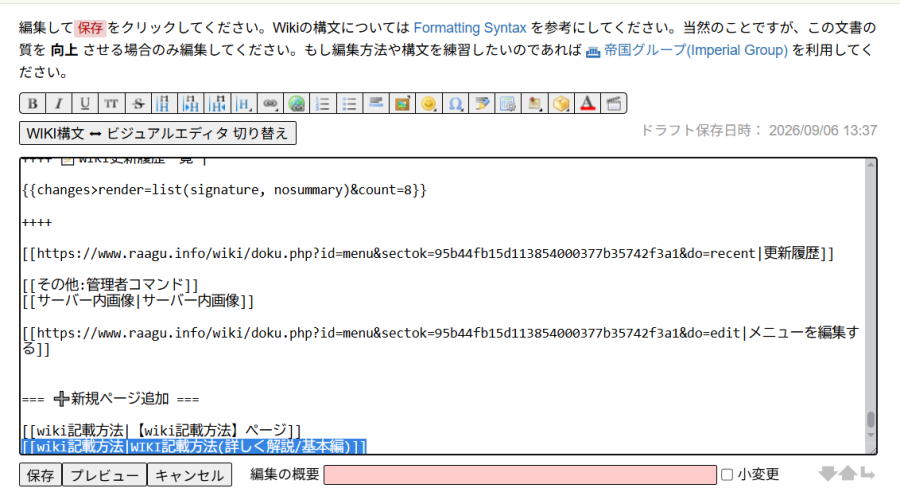Open the red text color picker
The height and width of the screenshot is (496, 900).
[x=587, y=104]
